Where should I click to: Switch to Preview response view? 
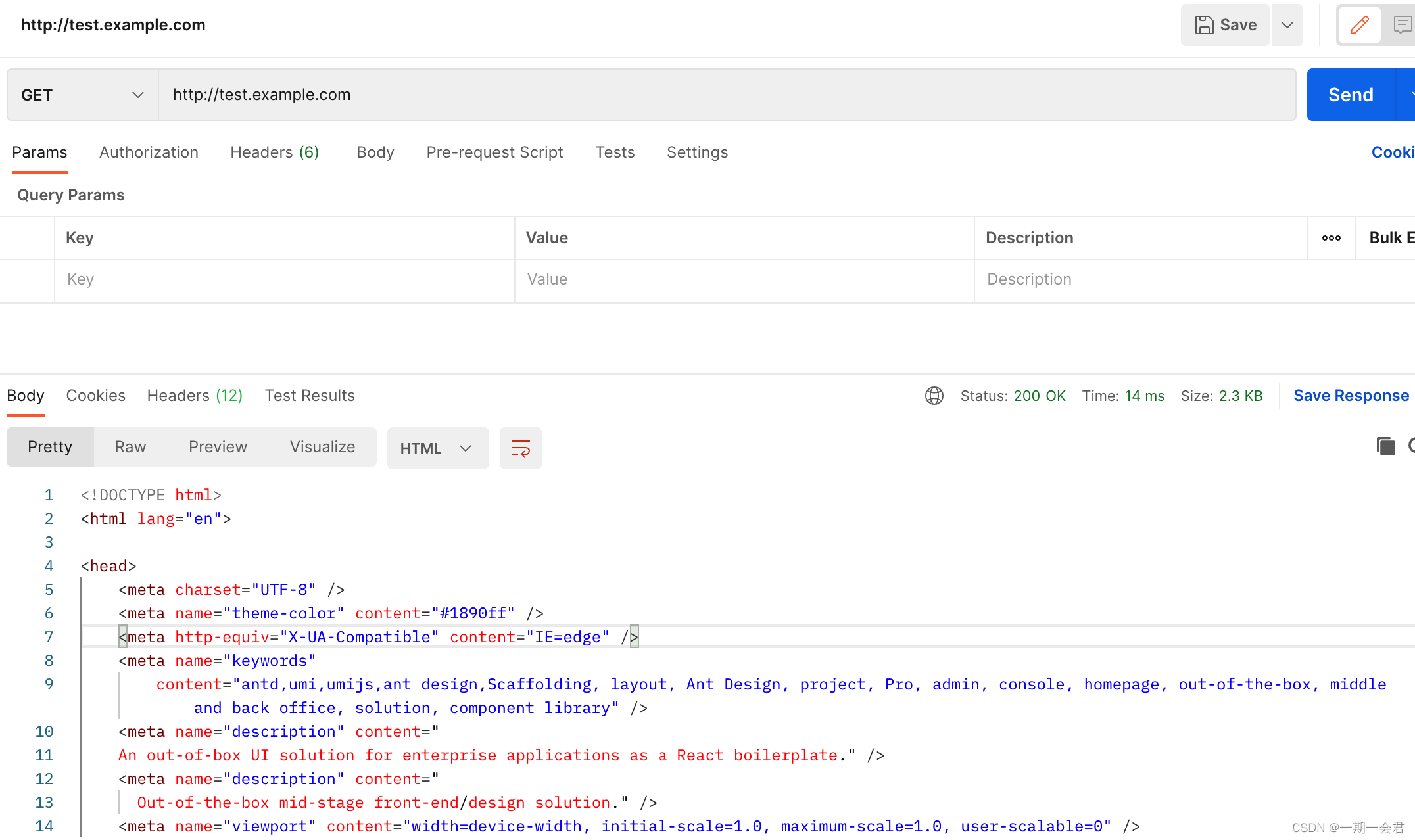(x=218, y=447)
